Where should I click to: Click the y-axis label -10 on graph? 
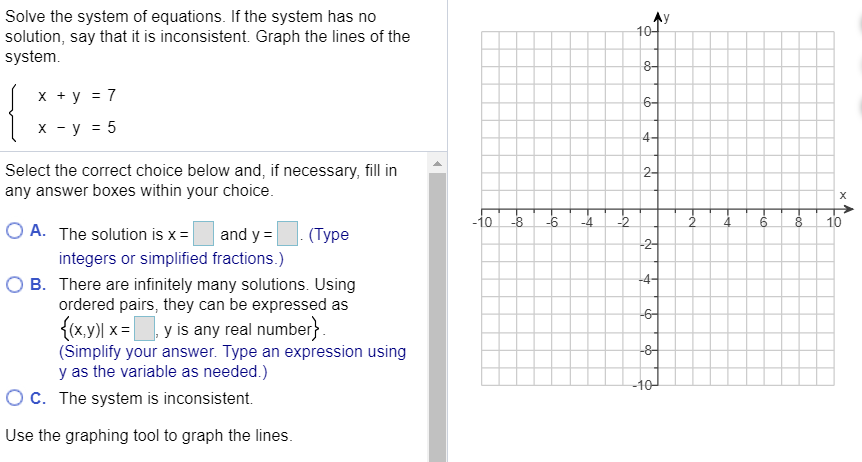[643, 385]
